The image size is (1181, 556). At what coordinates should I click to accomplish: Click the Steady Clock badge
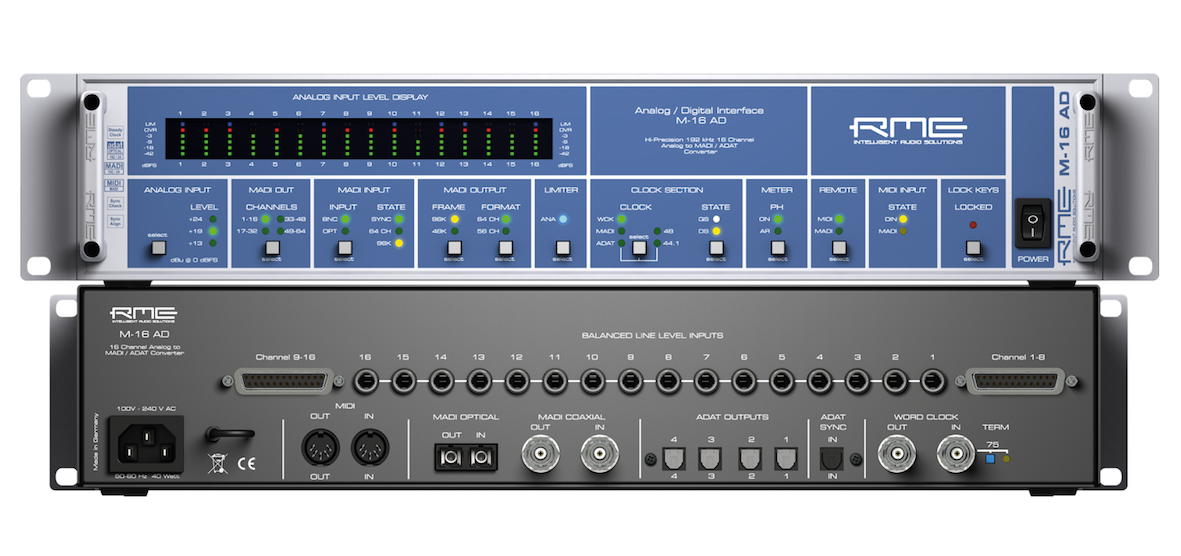(114, 133)
